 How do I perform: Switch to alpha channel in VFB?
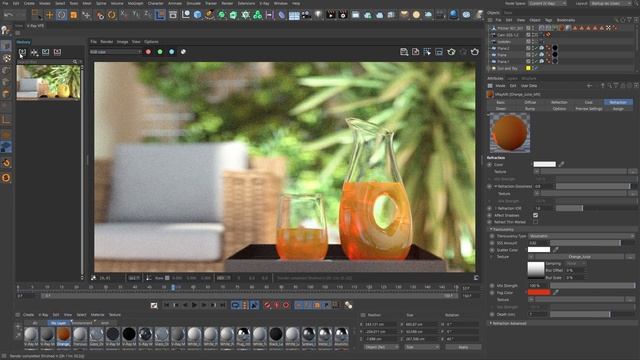[183, 52]
